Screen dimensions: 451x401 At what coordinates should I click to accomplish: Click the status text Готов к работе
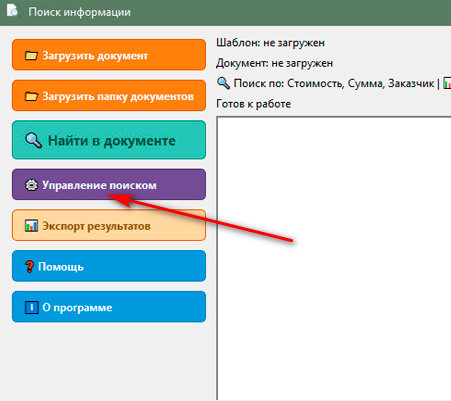click(254, 104)
